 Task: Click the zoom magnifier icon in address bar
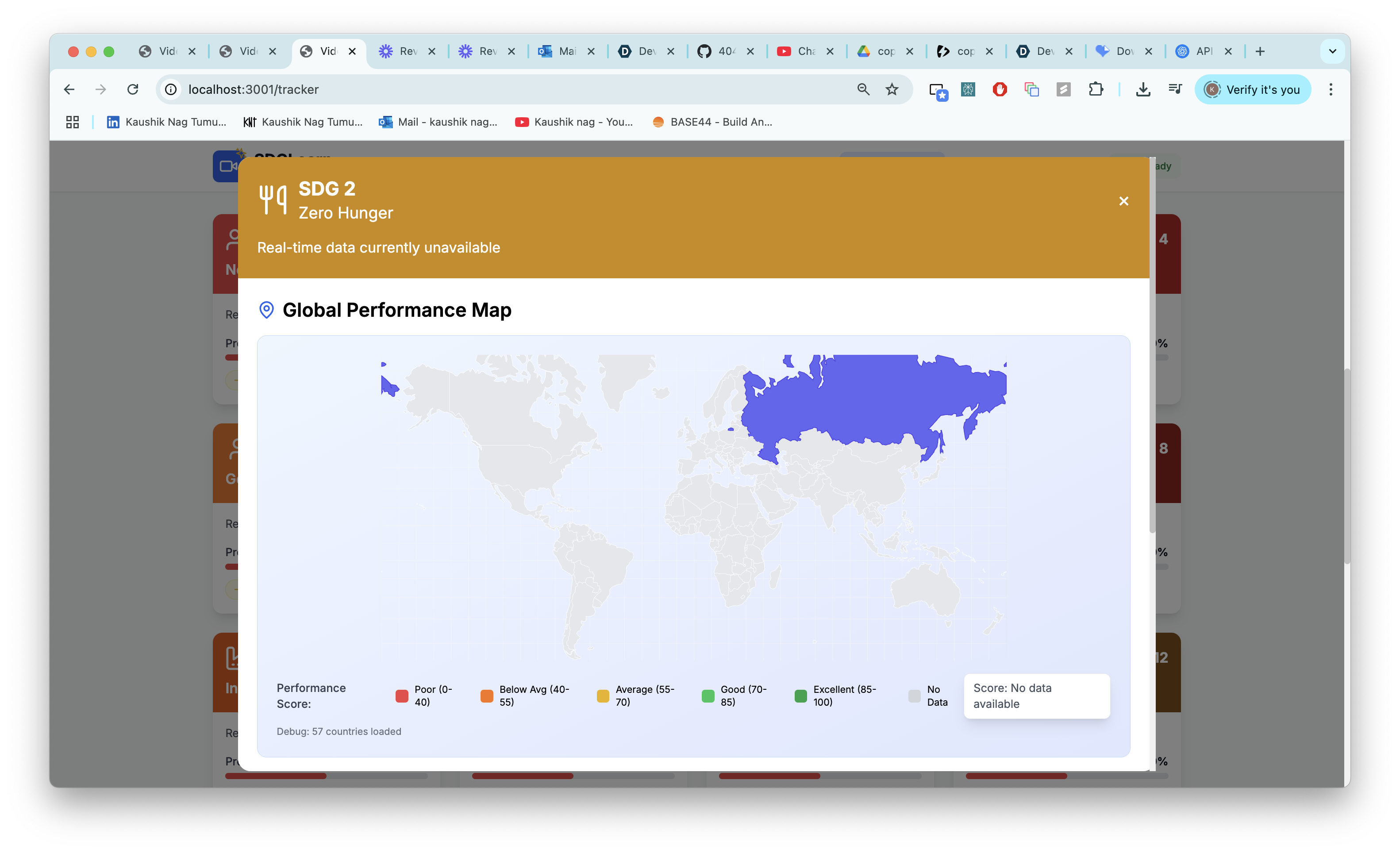(863, 89)
